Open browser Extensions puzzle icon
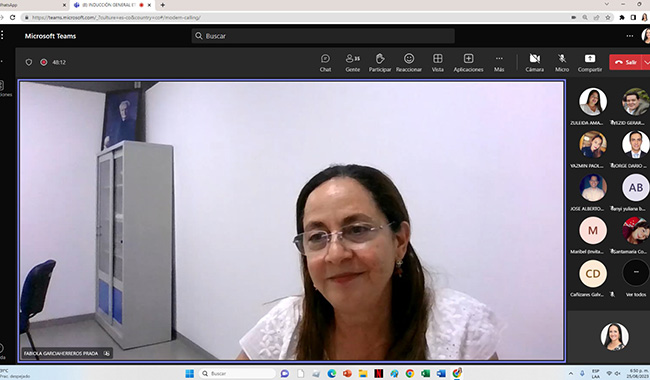The width and height of the screenshot is (650, 380). point(622,17)
